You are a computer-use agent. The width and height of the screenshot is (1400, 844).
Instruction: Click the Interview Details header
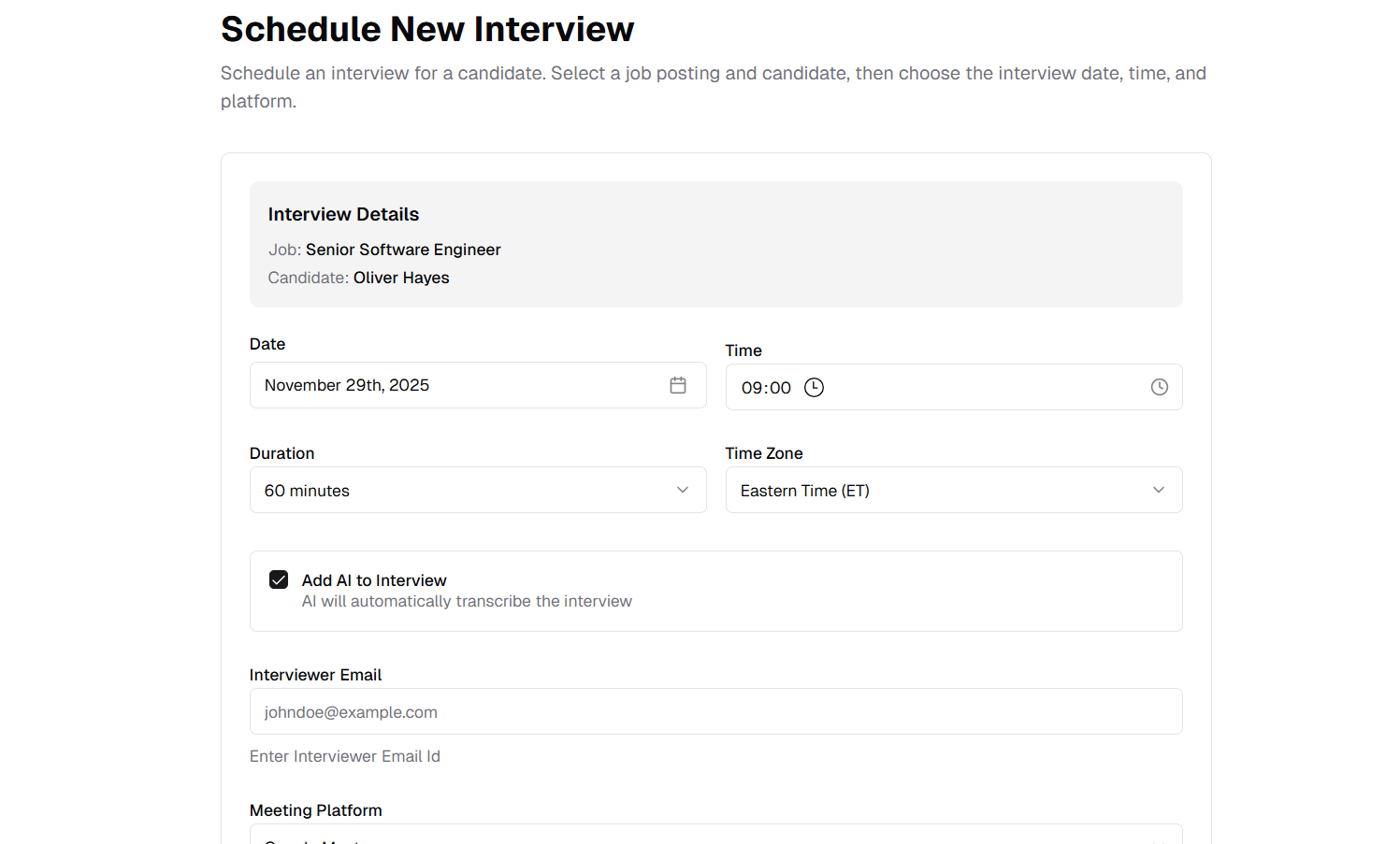pyautogui.click(x=343, y=214)
